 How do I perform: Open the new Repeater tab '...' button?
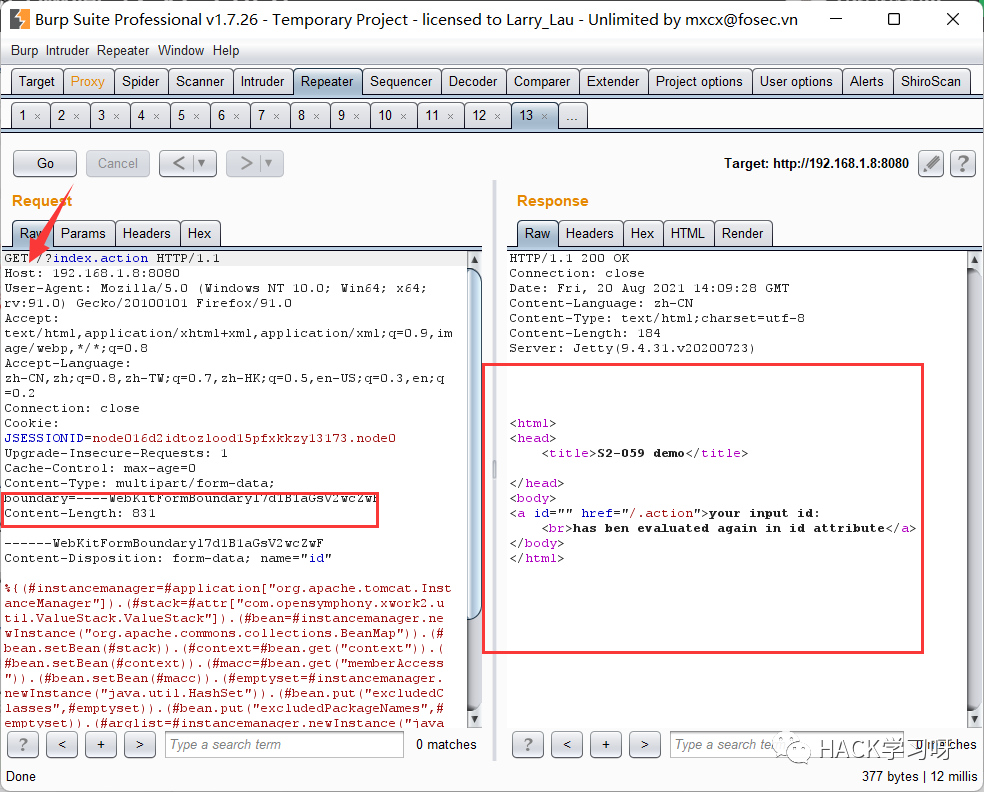click(x=572, y=115)
